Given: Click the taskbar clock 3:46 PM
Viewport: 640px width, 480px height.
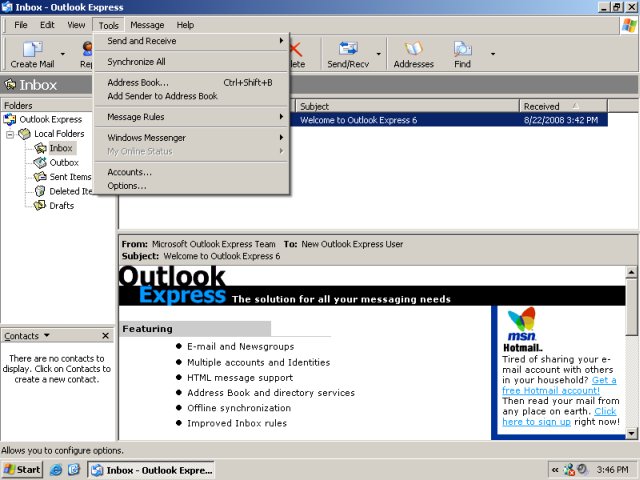Looking at the screenshot, I should click(613, 470).
